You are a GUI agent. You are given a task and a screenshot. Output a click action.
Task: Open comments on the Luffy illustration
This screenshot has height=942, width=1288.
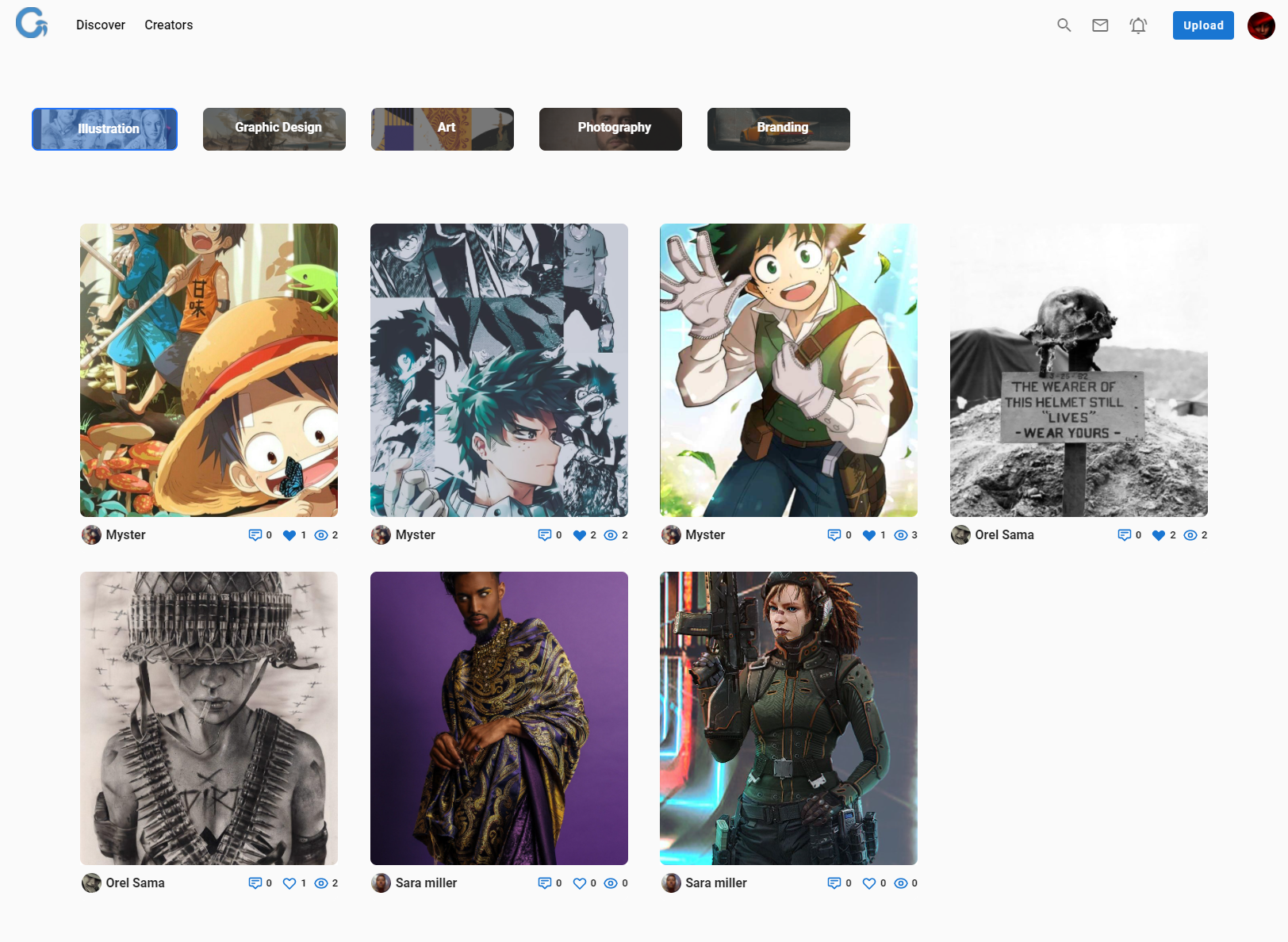click(x=255, y=535)
